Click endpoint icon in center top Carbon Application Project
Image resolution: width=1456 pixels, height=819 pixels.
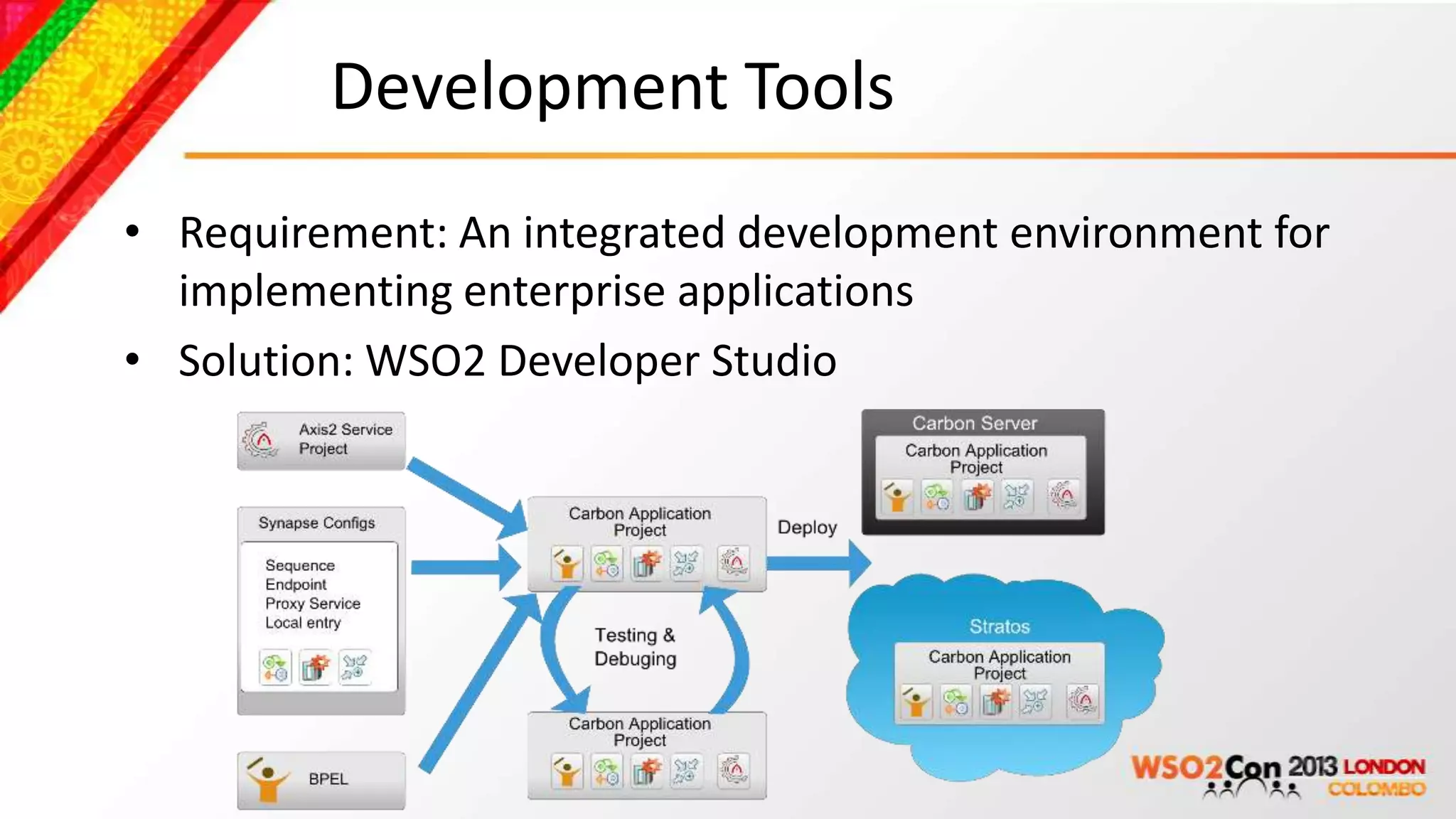[606, 564]
